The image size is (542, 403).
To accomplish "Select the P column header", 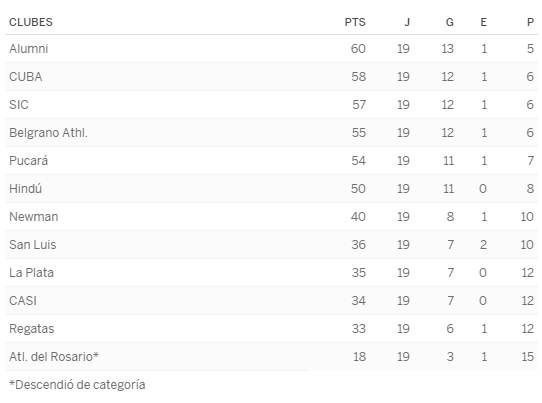I will pos(530,22).
